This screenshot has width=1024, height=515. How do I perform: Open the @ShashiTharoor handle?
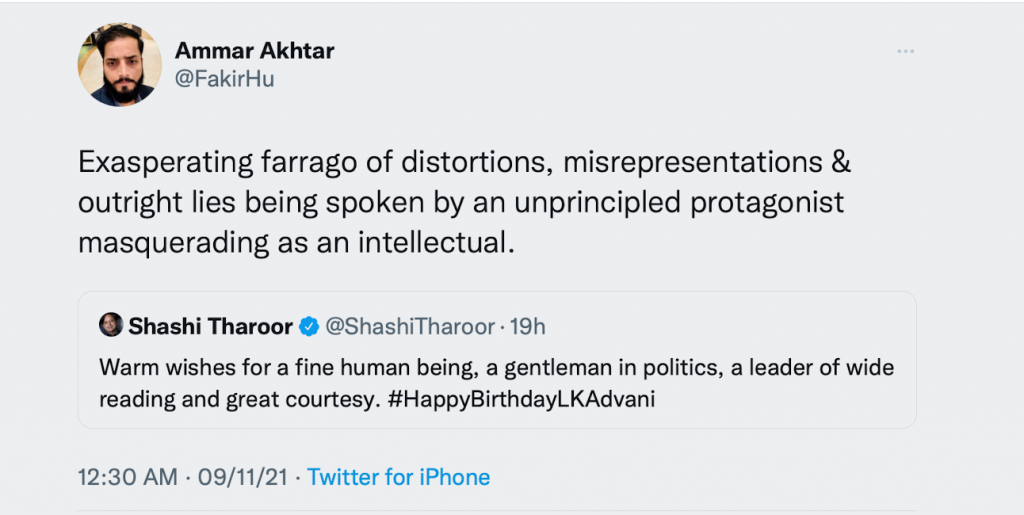pos(410,327)
